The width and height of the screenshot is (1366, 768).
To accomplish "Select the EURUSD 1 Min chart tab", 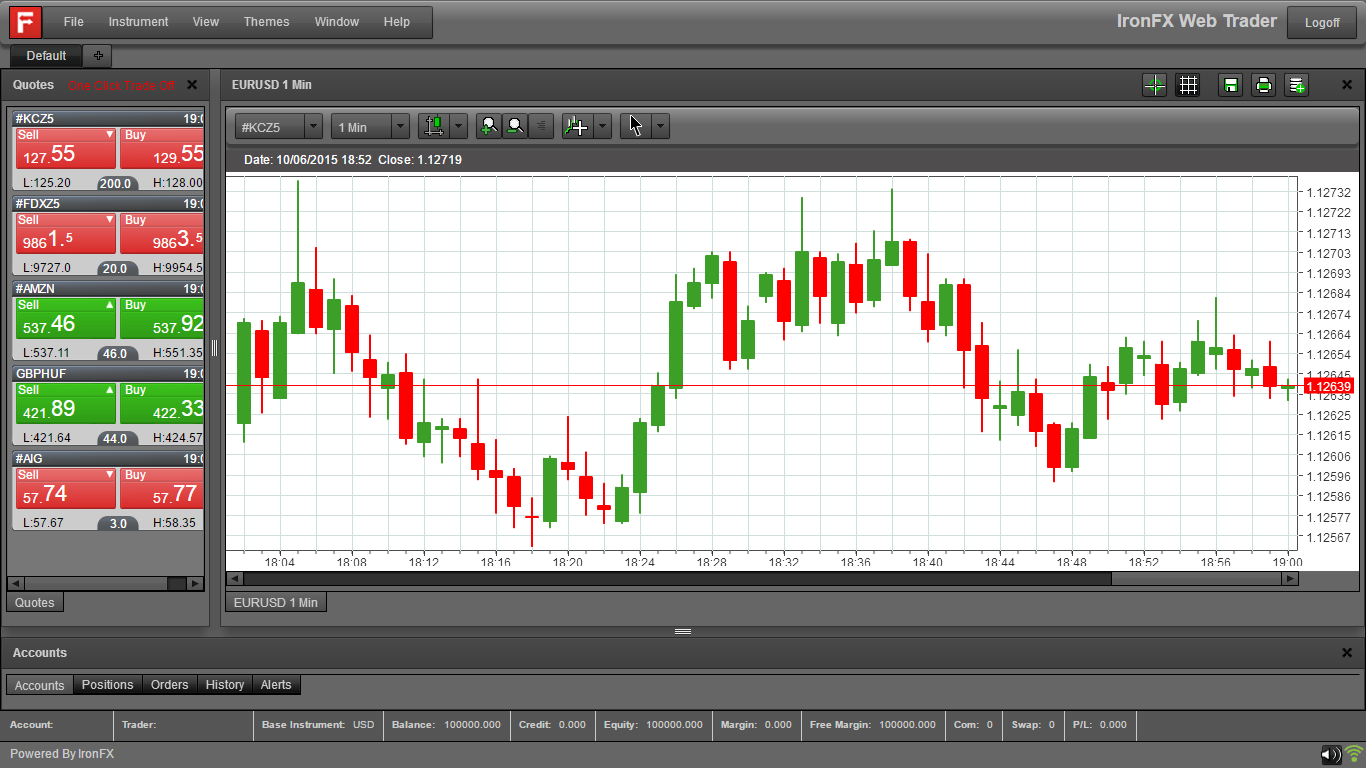I will [x=275, y=602].
